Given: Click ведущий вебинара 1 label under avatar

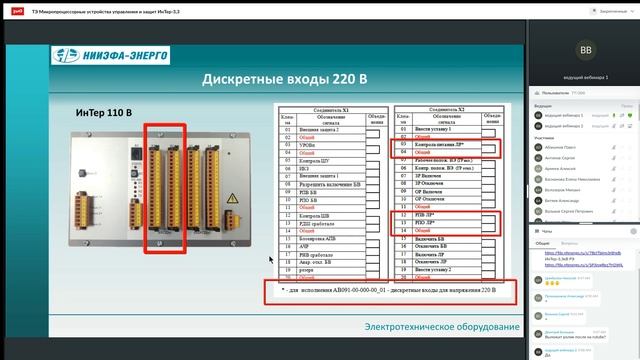Looking at the screenshot, I should (x=586, y=77).
